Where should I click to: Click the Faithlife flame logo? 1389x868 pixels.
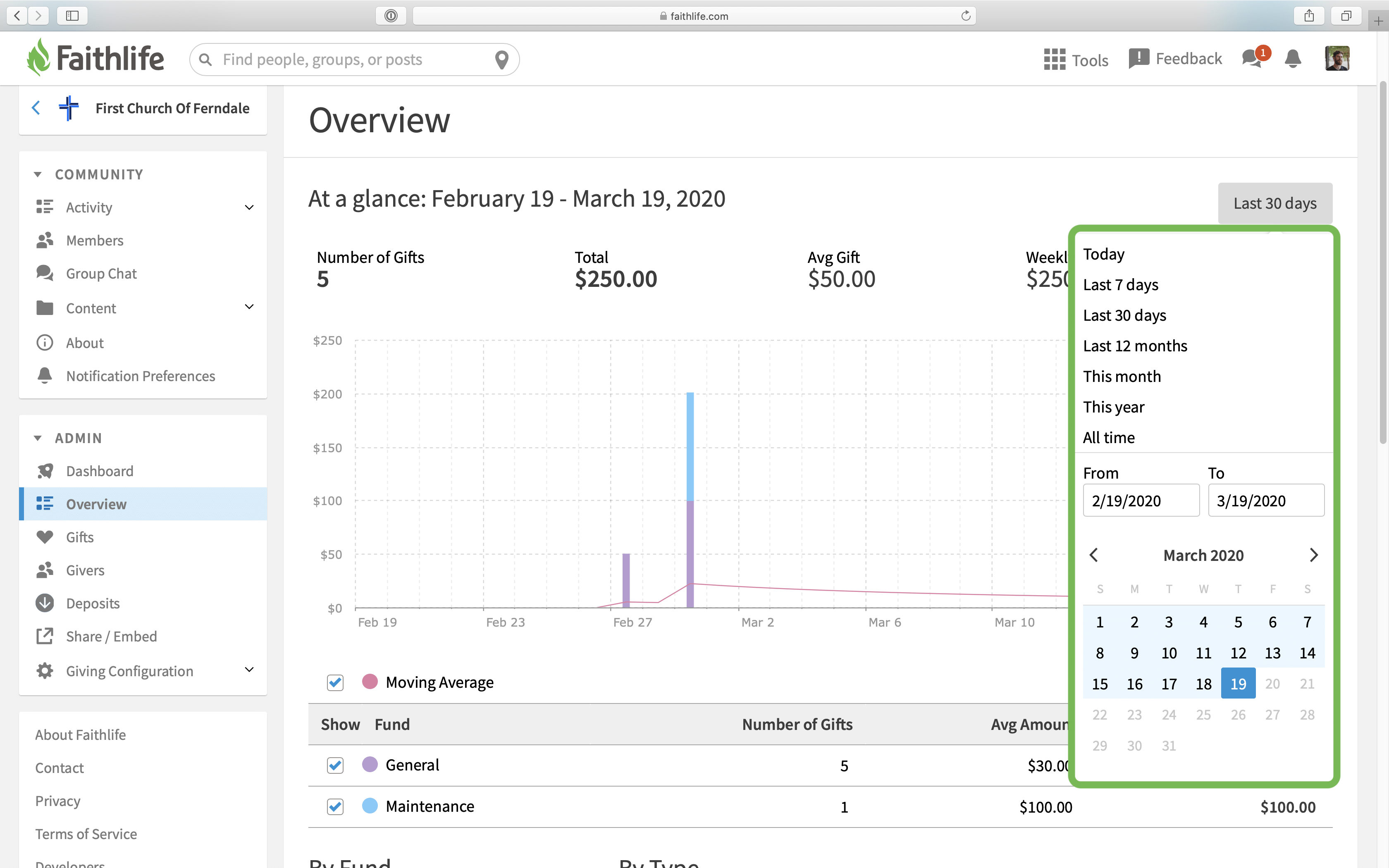38,57
